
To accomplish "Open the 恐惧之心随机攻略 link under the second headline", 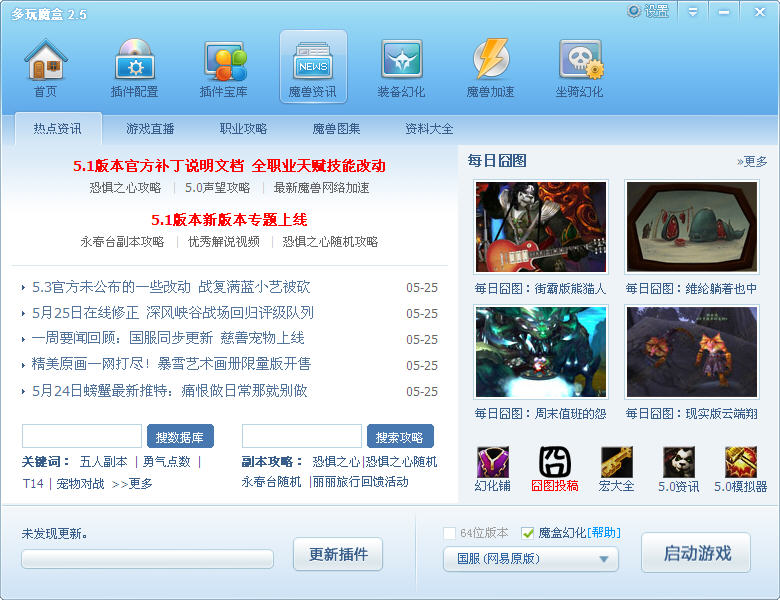I will click(x=330, y=242).
